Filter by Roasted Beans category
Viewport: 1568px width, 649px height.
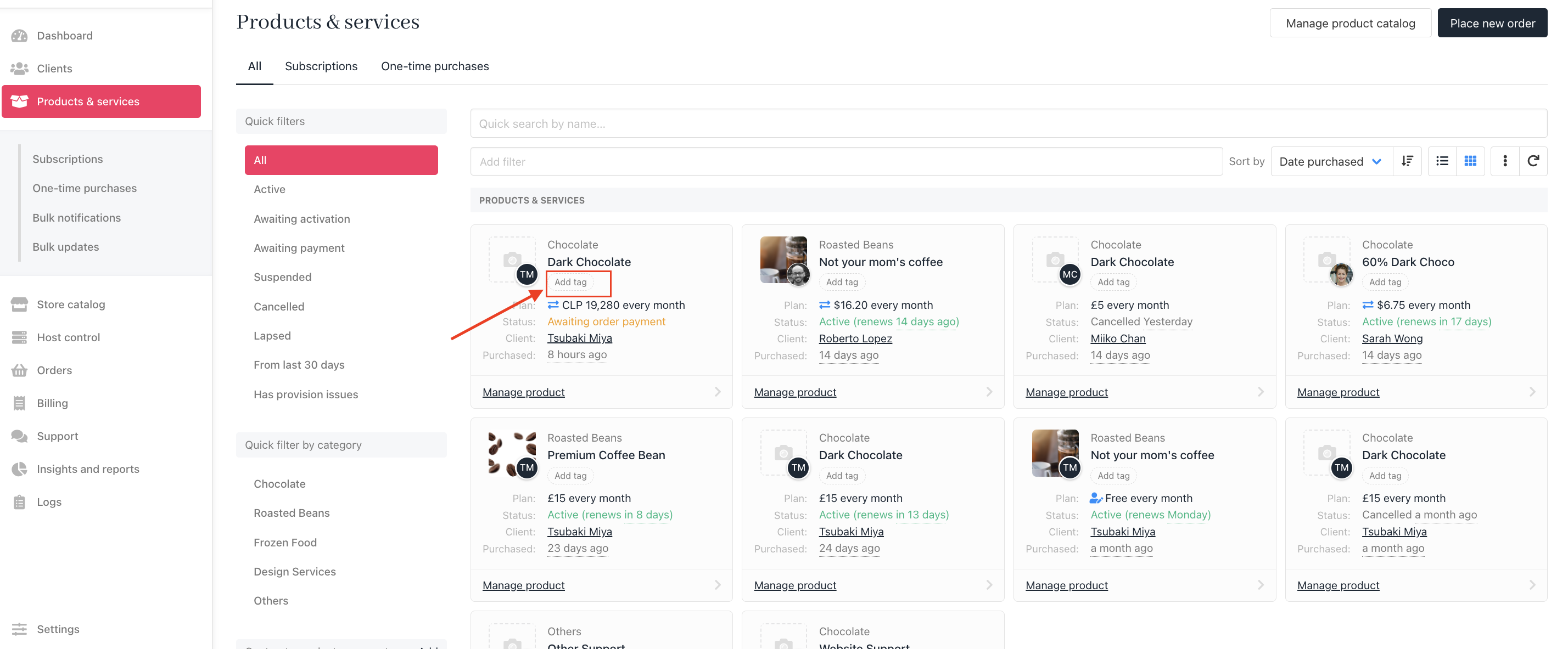pyautogui.click(x=292, y=513)
